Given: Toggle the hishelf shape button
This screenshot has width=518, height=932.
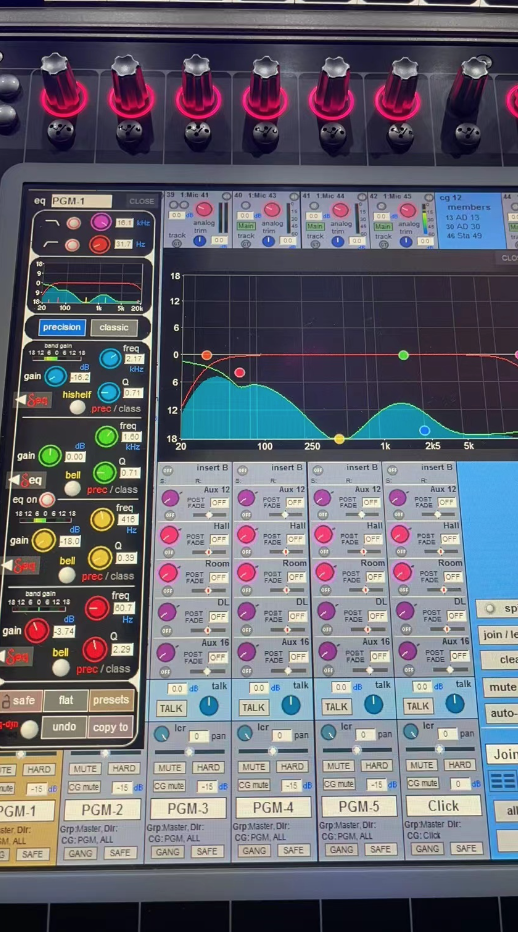Looking at the screenshot, I should (77, 407).
